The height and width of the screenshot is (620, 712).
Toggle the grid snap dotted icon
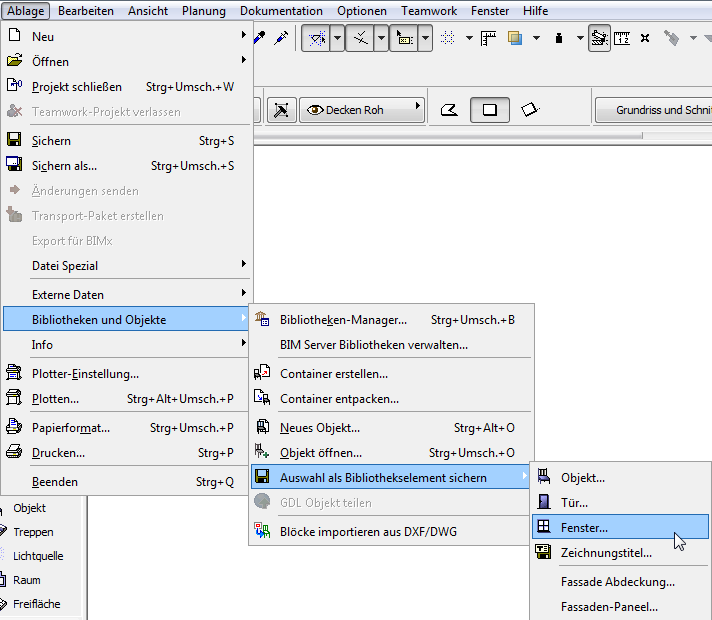448,38
